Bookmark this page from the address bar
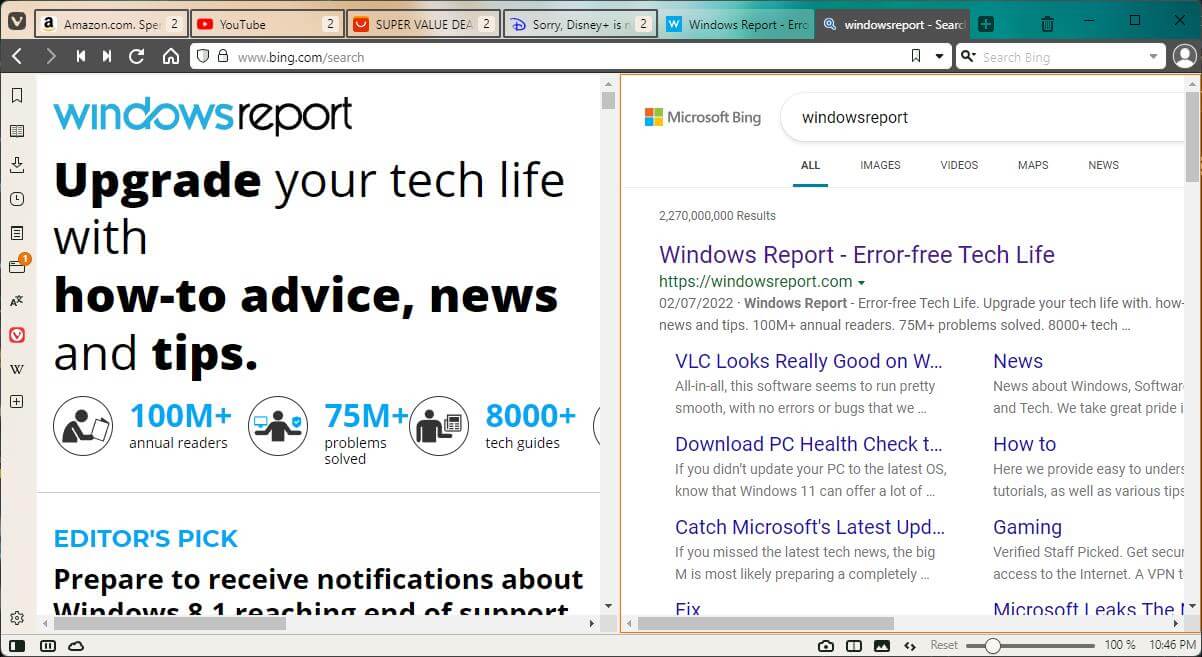 pos(916,56)
